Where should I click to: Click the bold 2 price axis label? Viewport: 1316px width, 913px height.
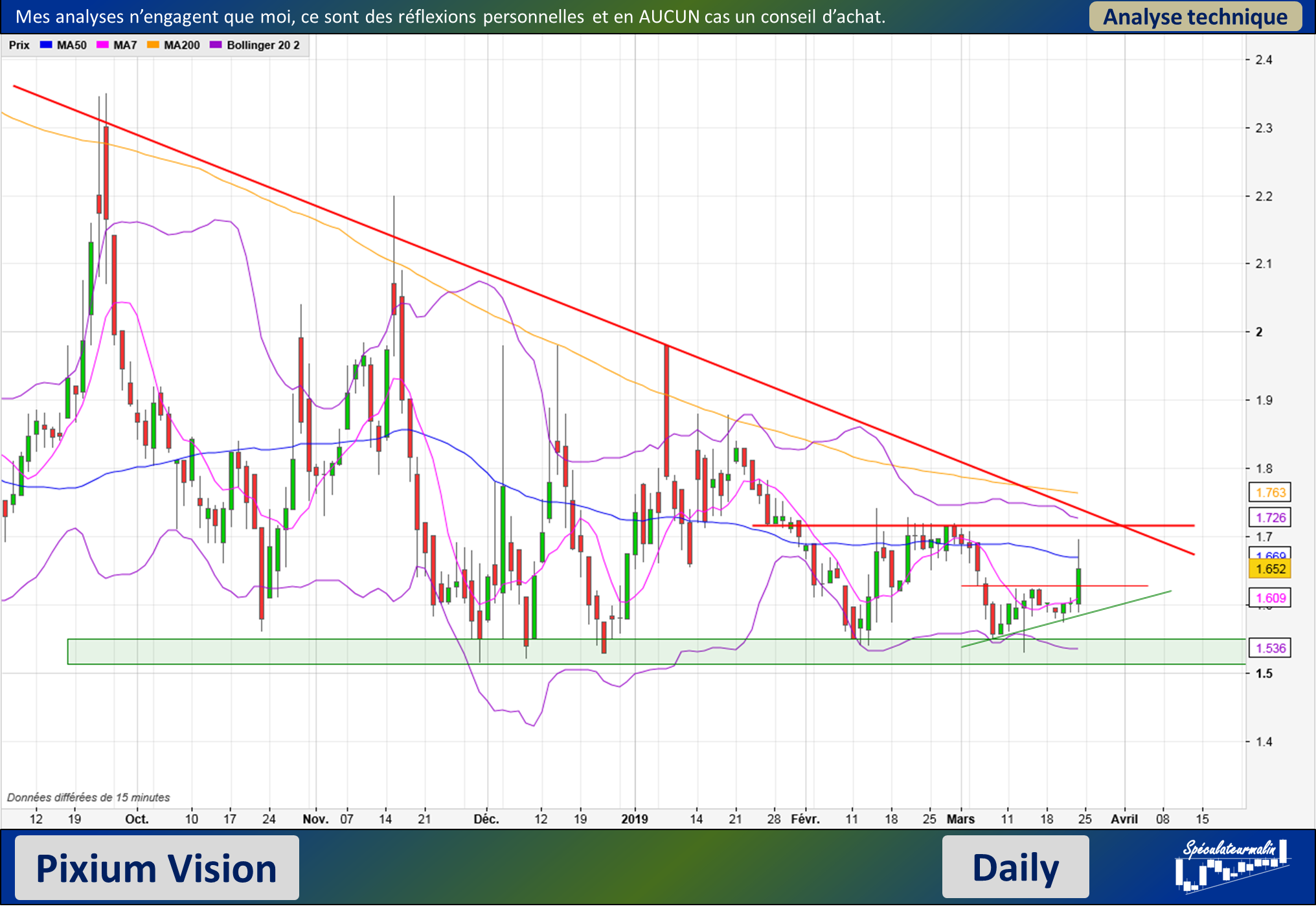1259,332
